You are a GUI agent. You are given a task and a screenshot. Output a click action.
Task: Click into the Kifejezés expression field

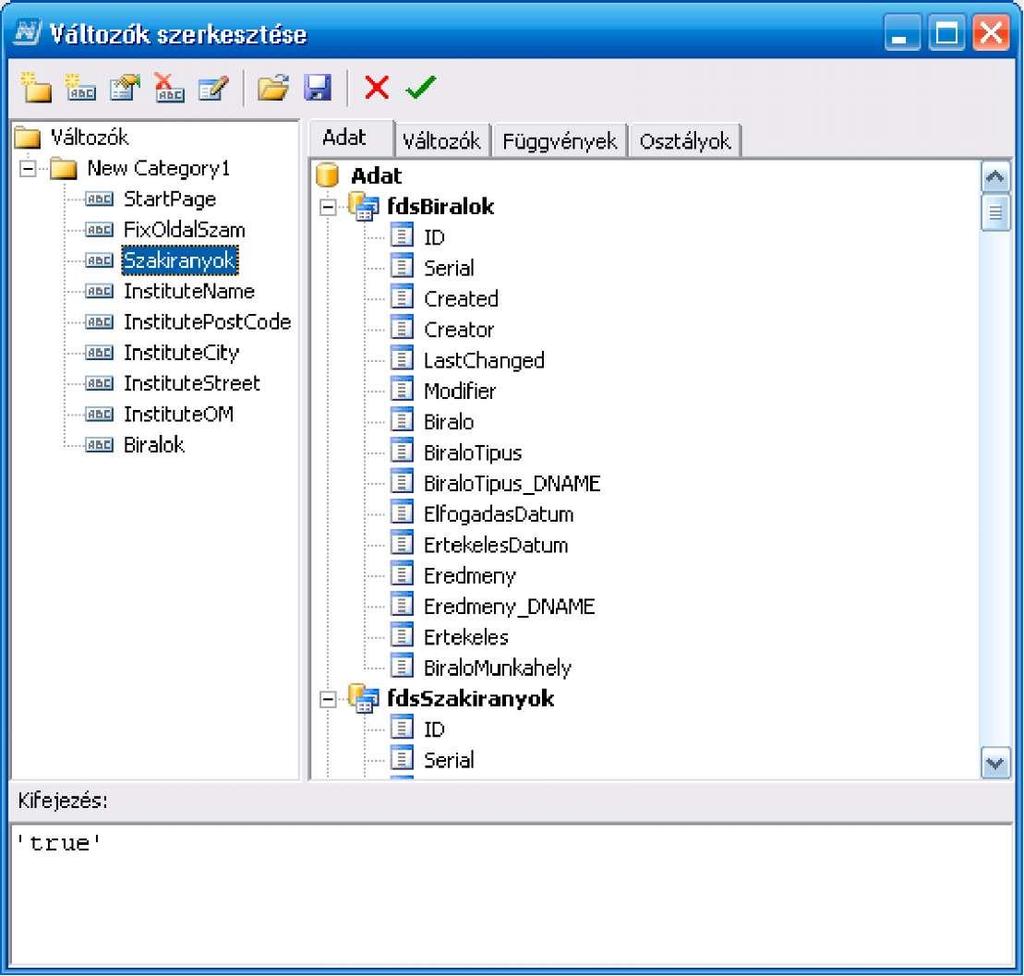click(511, 895)
